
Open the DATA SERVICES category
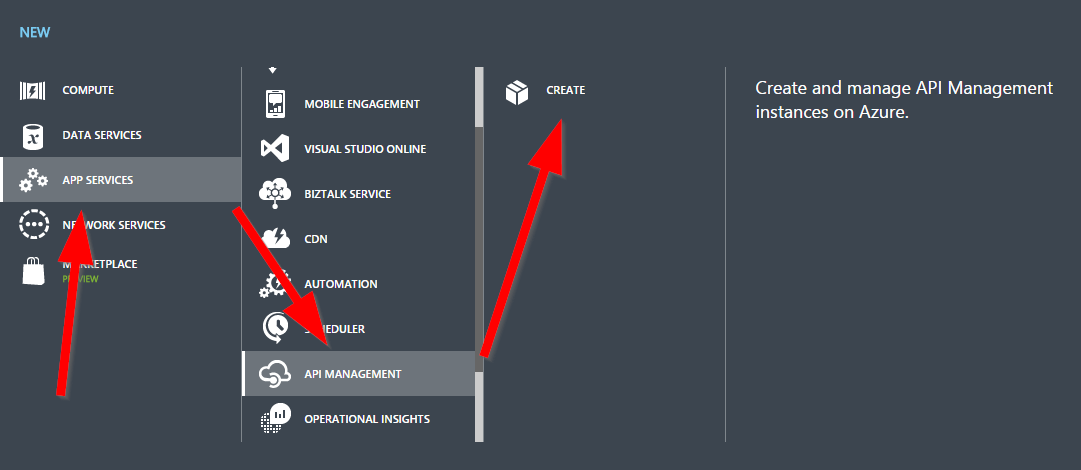121,135
